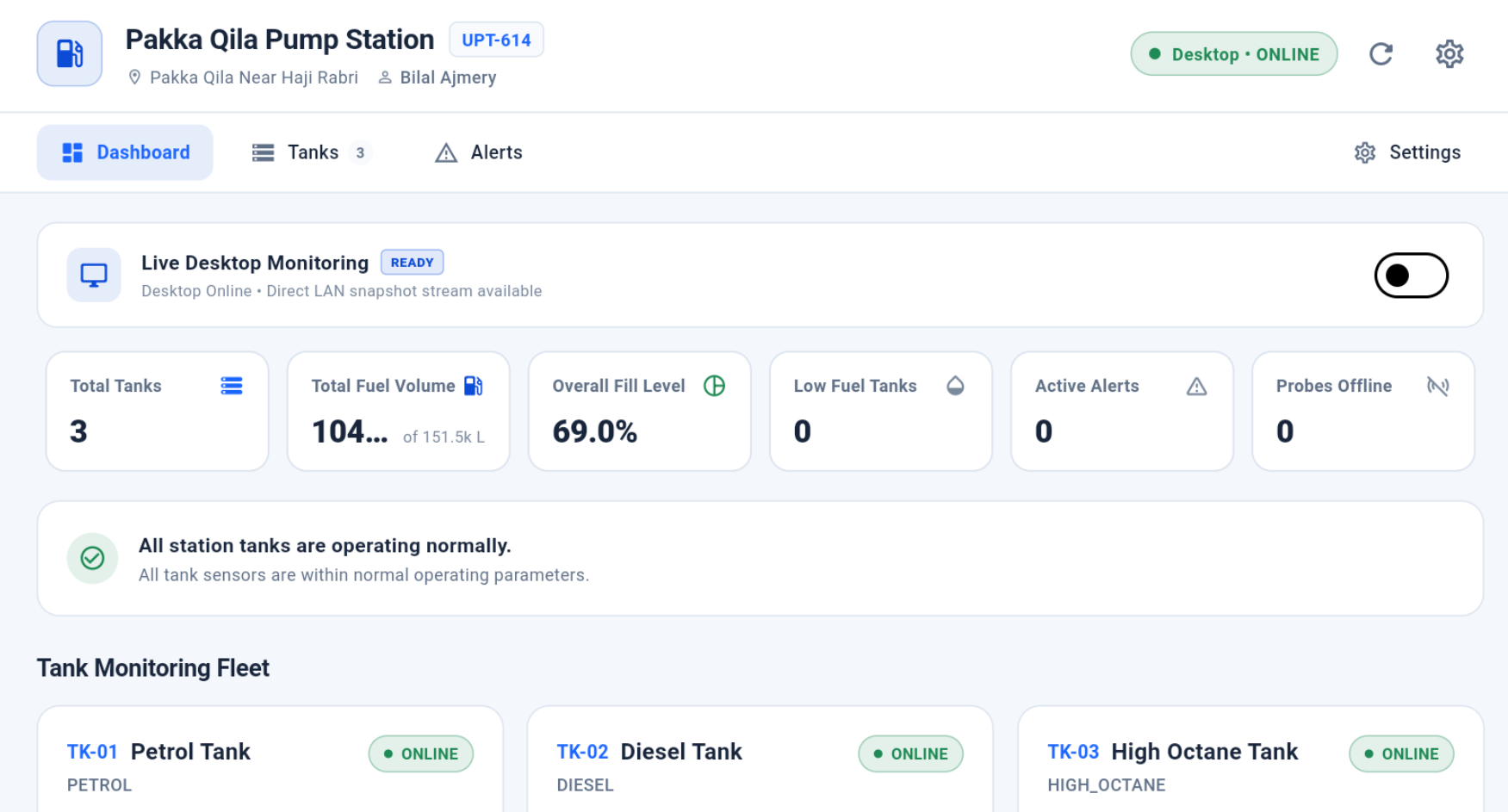1508x812 pixels.
Task: Open the Alerts tab
Action: (x=479, y=152)
